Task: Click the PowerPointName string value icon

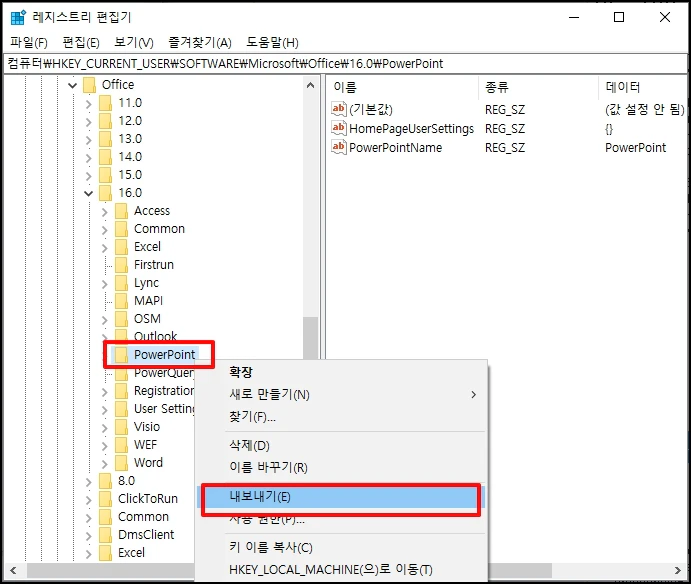Action: (338, 147)
